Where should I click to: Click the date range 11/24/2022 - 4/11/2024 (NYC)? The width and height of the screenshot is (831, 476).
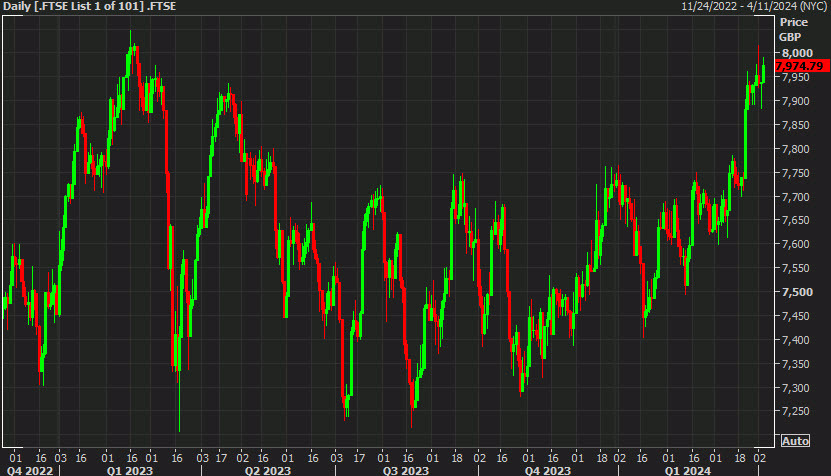coord(754,6)
